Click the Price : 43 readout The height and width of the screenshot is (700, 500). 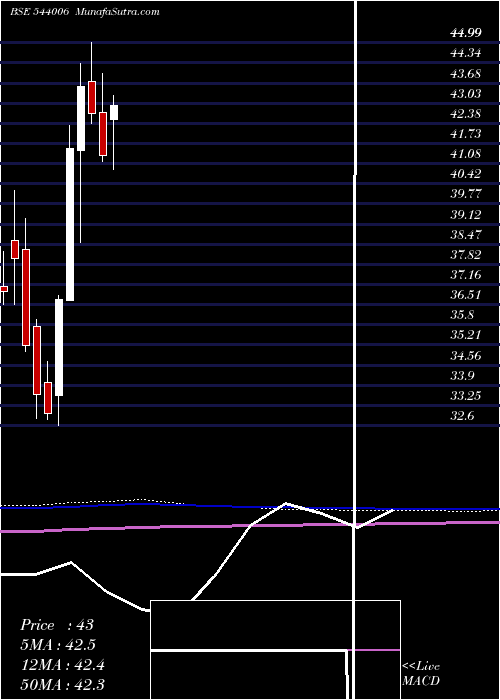pos(57,625)
